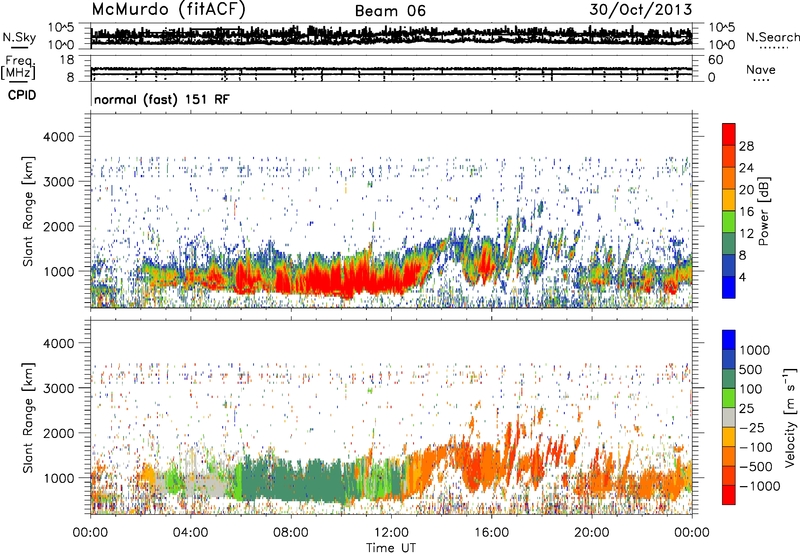Click the '2000' tick on the power panel
Viewport: 800px width, 554px height.
(58, 226)
